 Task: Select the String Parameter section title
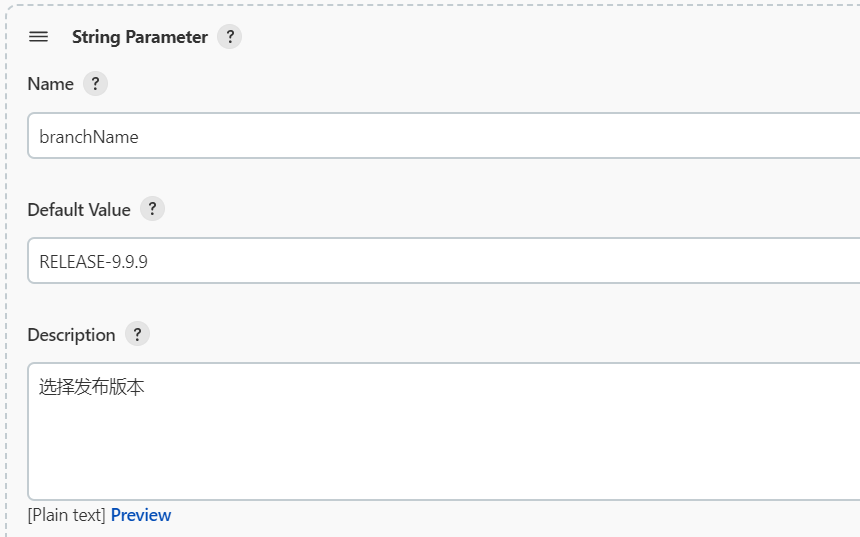point(140,37)
